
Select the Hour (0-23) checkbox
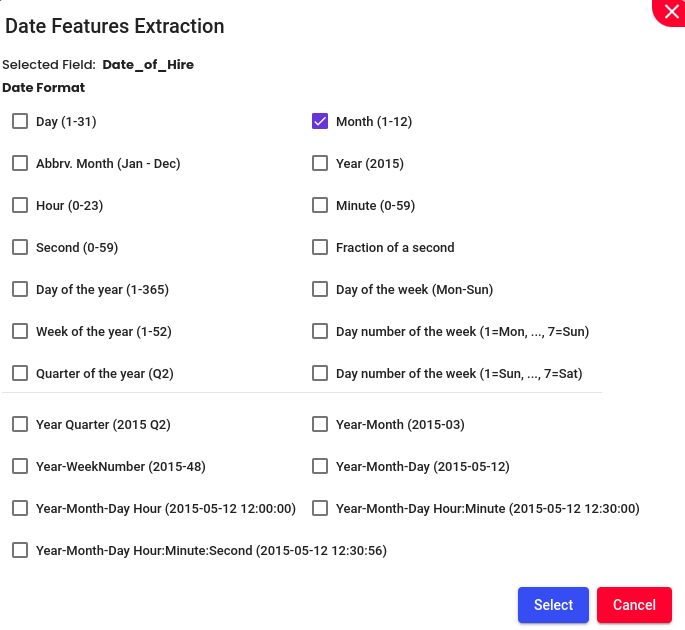click(20, 205)
